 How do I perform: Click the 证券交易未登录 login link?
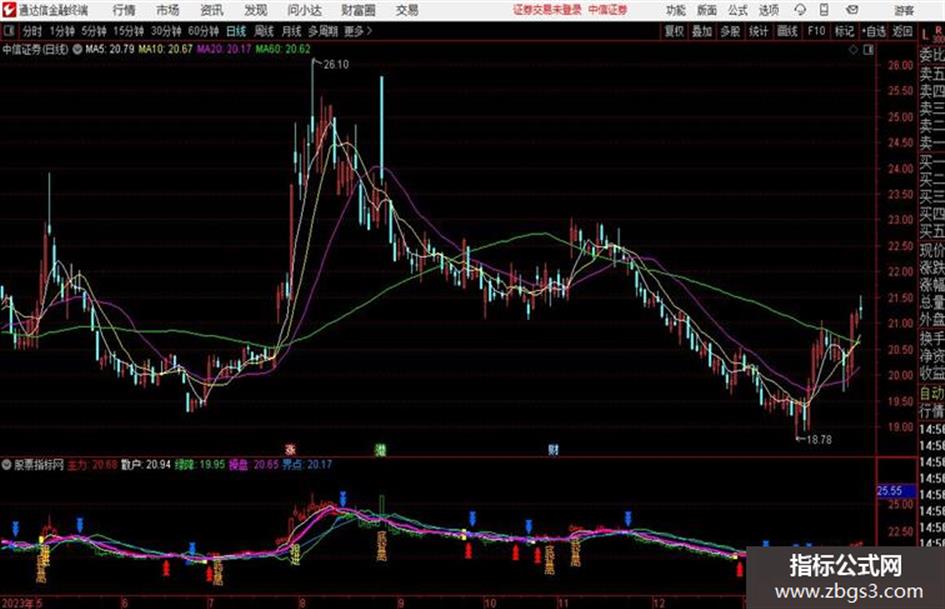click(547, 10)
